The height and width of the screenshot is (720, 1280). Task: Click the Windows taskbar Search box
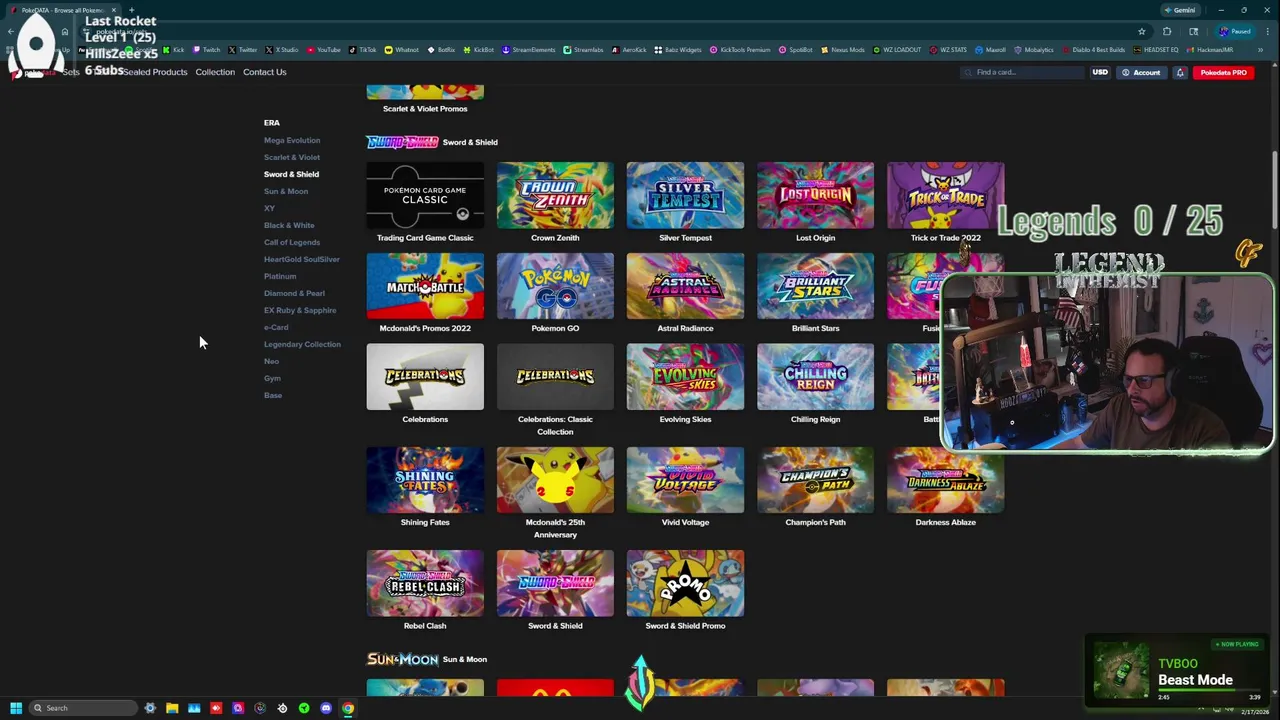click(82, 708)
